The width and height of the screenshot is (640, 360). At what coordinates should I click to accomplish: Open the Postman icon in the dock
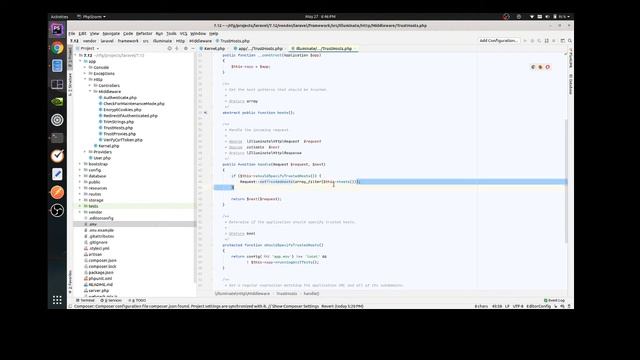(57, 192)
